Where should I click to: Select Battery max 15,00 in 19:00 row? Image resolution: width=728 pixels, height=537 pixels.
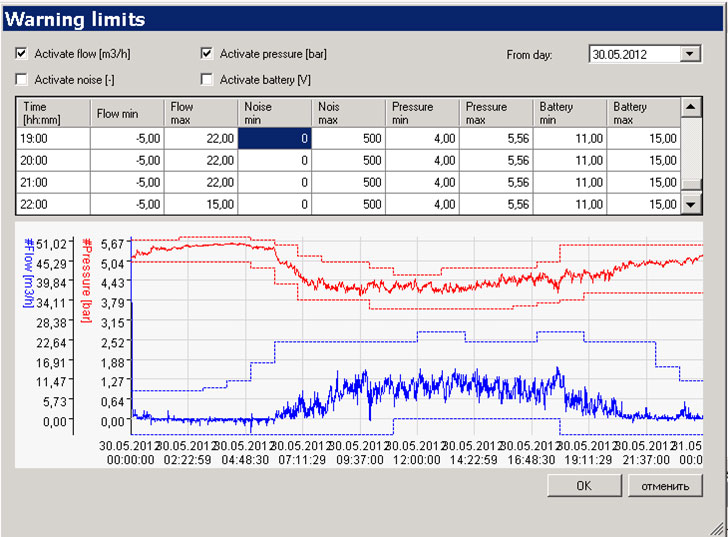click(x=644, y=138)
